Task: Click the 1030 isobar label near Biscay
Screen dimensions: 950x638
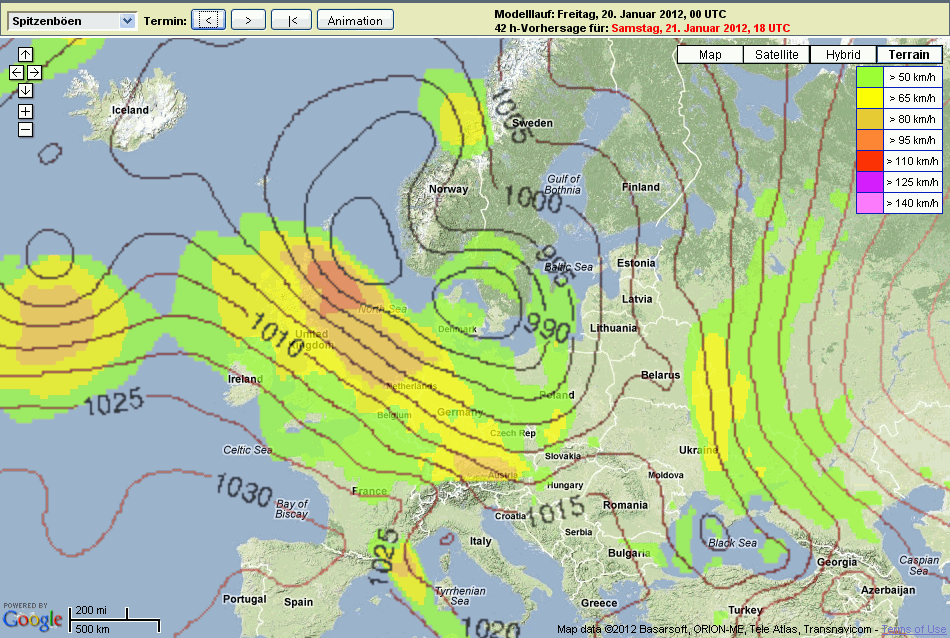Action: coord(244,489)
